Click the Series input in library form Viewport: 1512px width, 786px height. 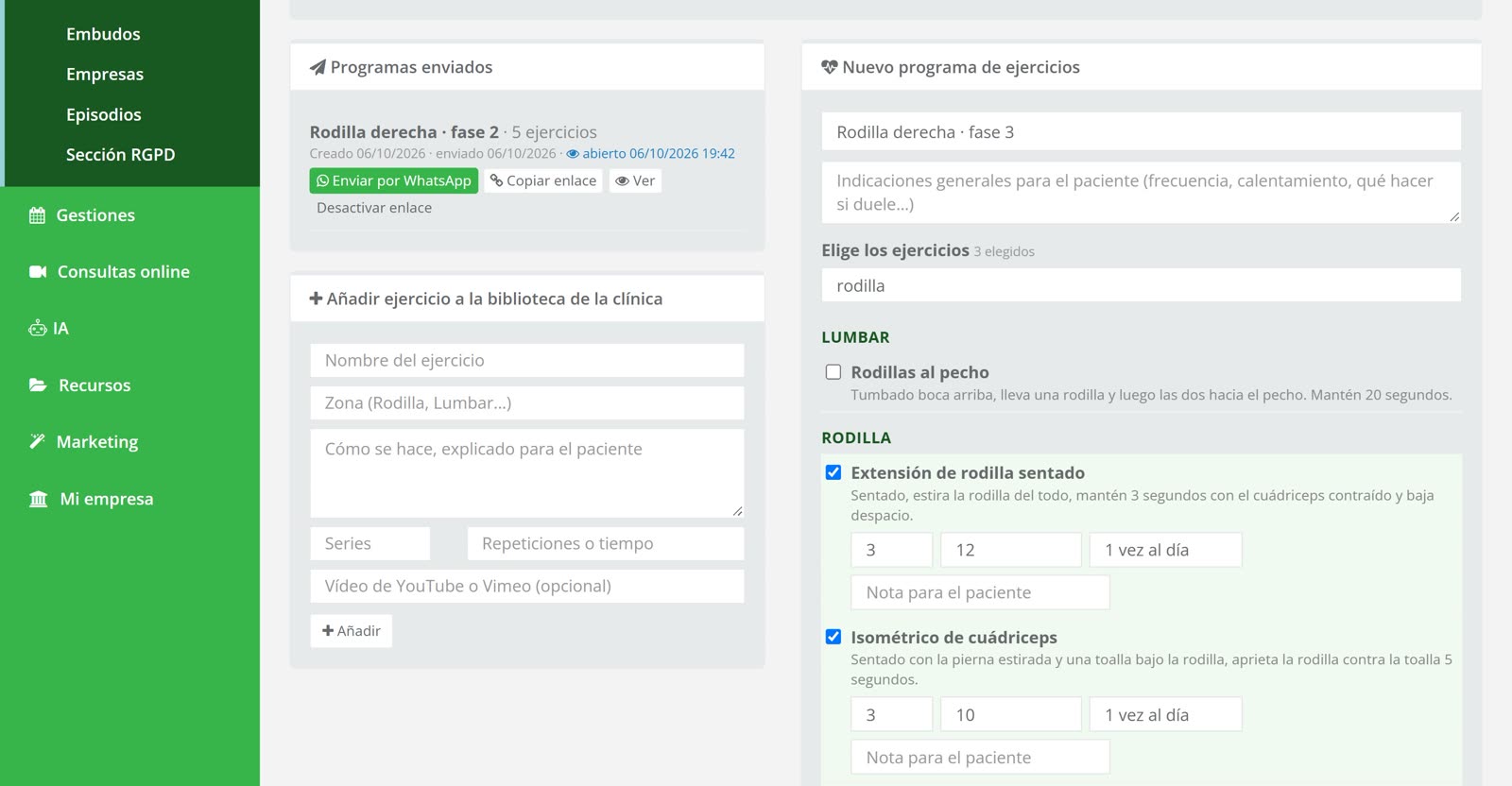tap(370, 543)
